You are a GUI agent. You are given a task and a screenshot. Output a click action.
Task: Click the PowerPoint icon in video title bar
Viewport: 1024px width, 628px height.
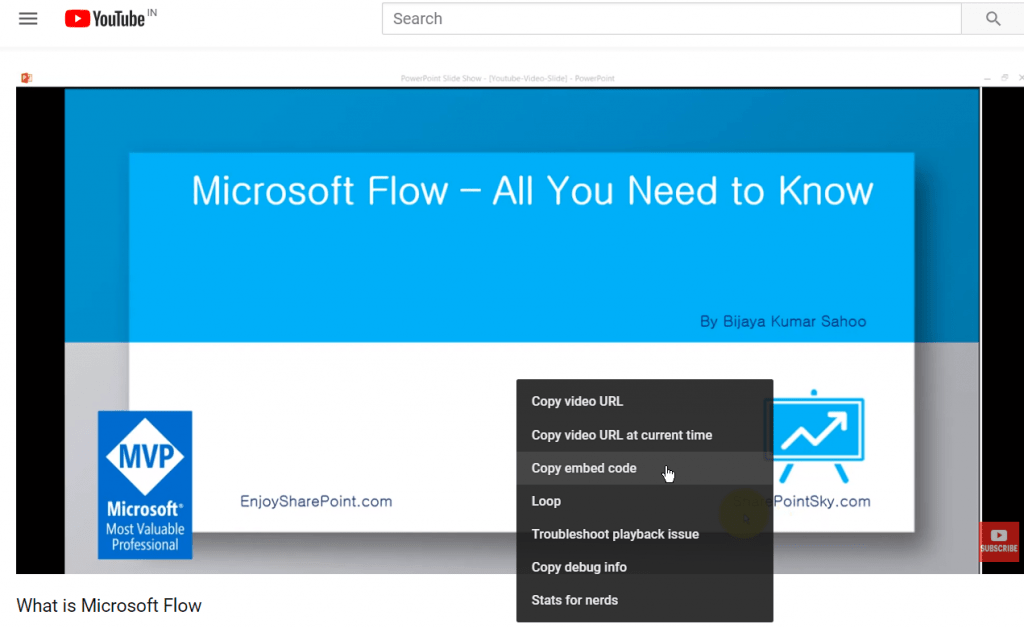(26, 78)
